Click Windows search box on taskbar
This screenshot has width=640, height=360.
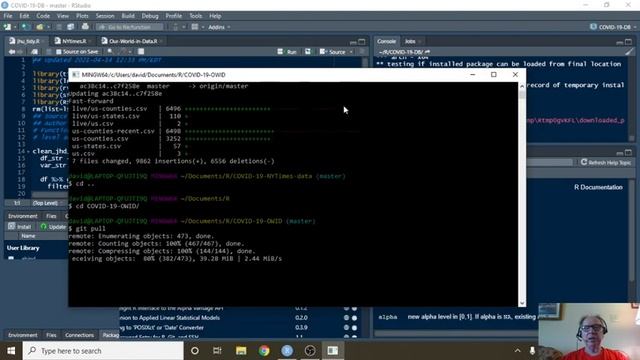coord(104,351)
